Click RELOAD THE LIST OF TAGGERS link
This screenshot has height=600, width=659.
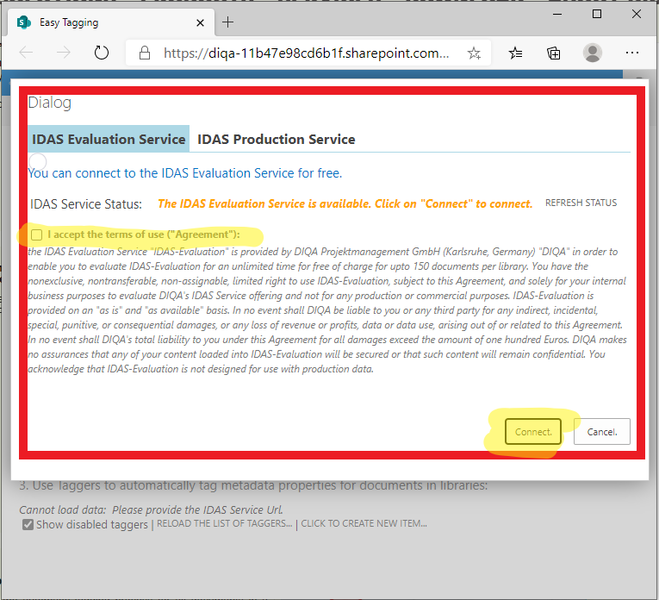[225, 524]
